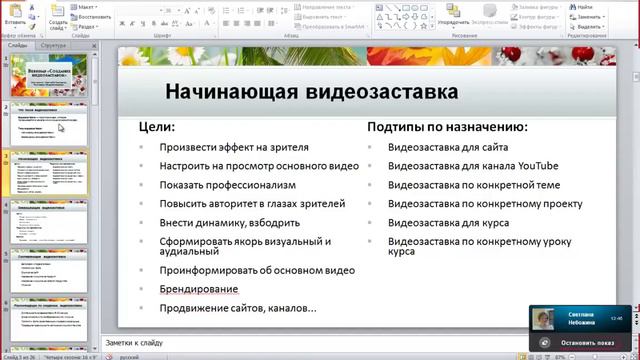Toggle bold (Ж) formatting
Viewport: 640px width, 360px height.
[122, 24]
